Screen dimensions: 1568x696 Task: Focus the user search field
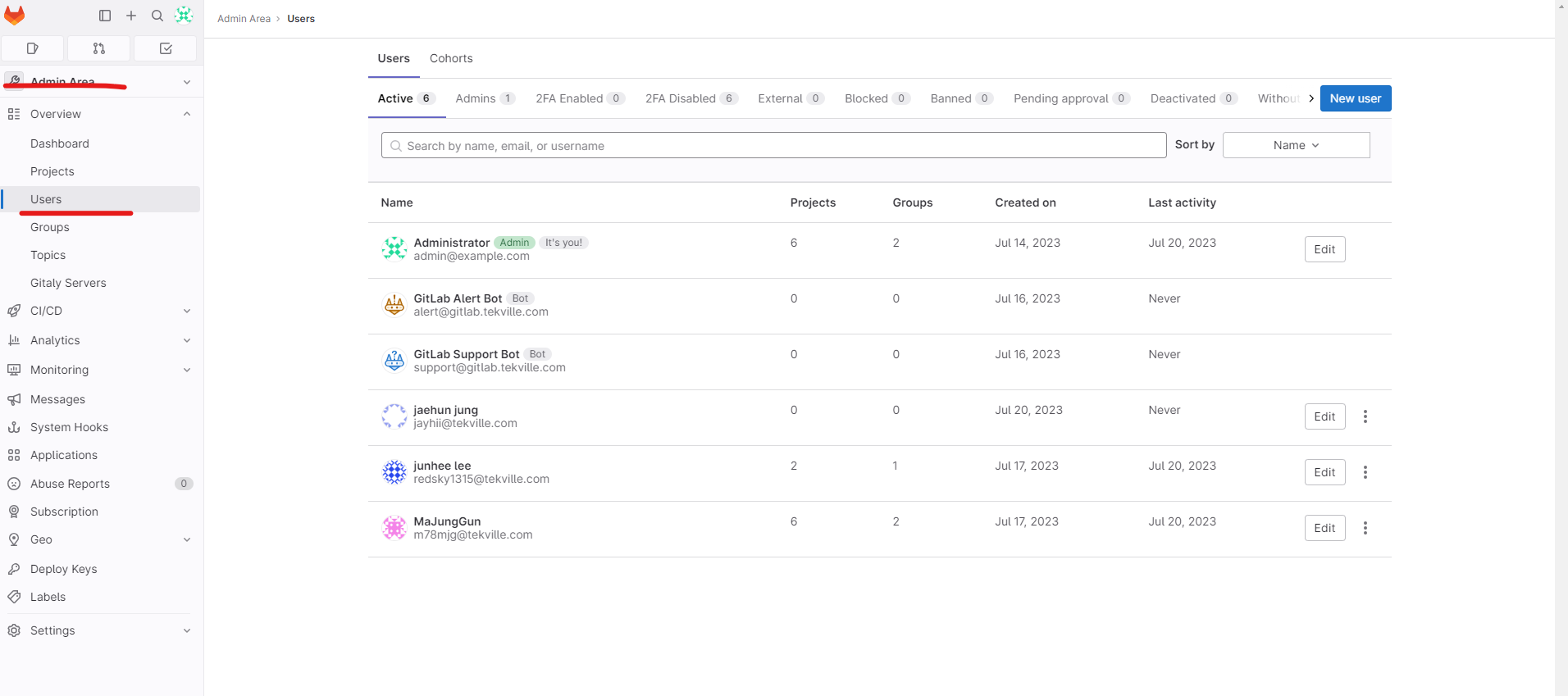tap(773, 145)
